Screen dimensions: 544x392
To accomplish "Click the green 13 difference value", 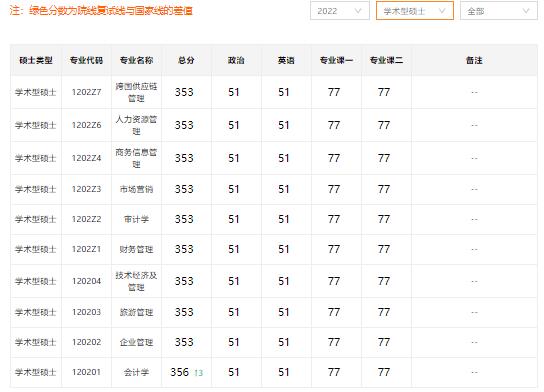I will pos(198,373).
